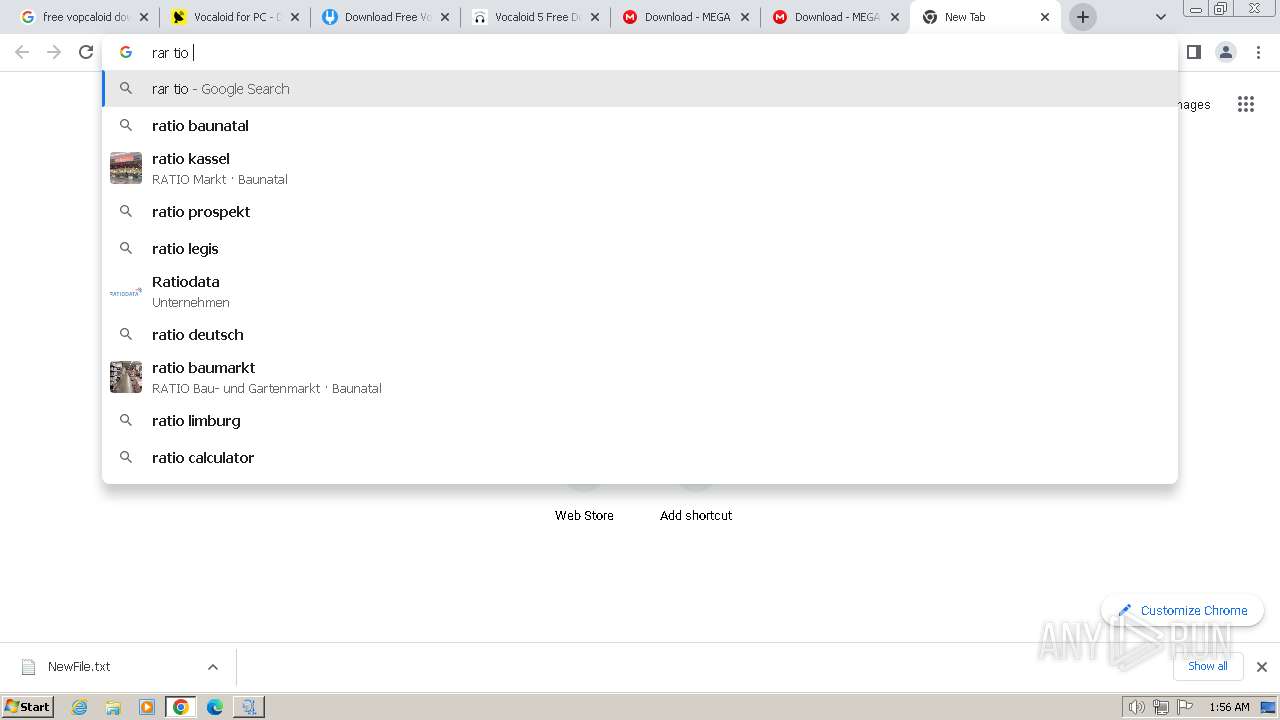This screenshot has width=1280, height=720.
Task: Open the Chrome profile avatar
Action: pos(1226,52)
